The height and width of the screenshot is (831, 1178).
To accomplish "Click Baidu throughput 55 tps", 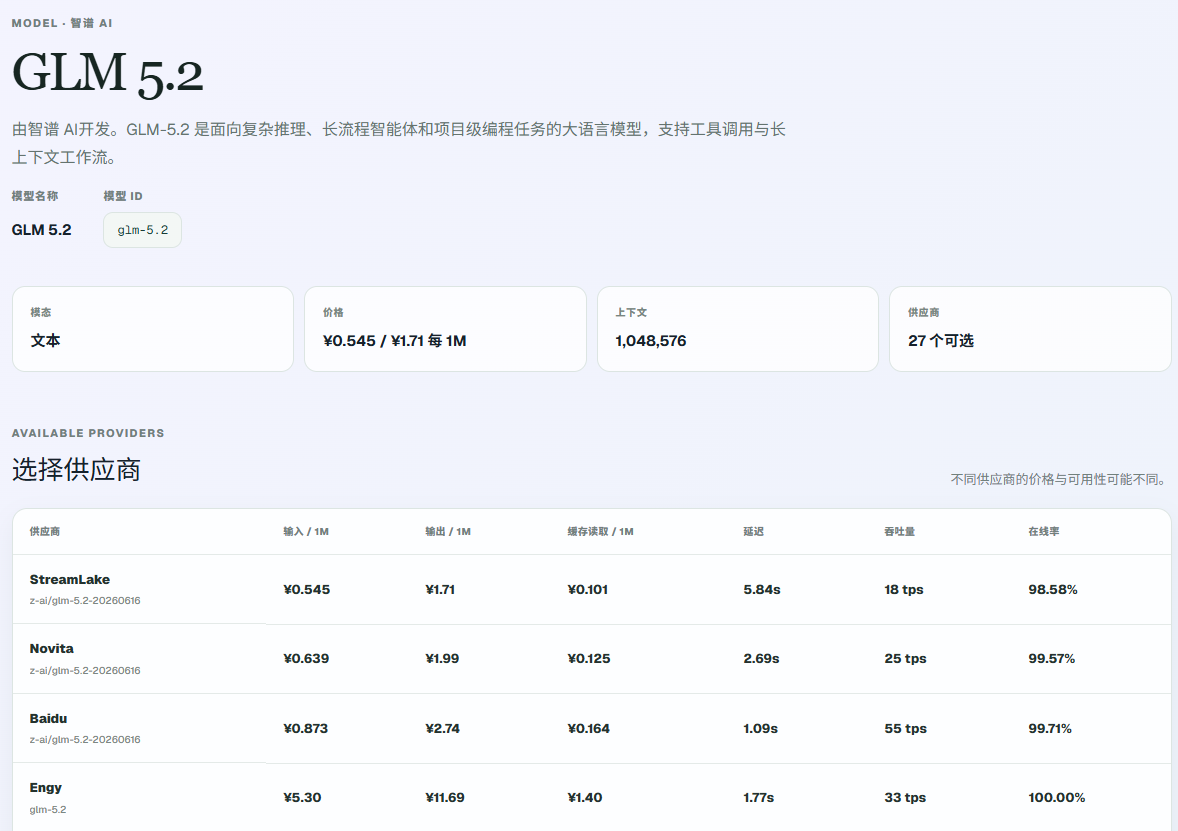I will (x=905, y=729).
